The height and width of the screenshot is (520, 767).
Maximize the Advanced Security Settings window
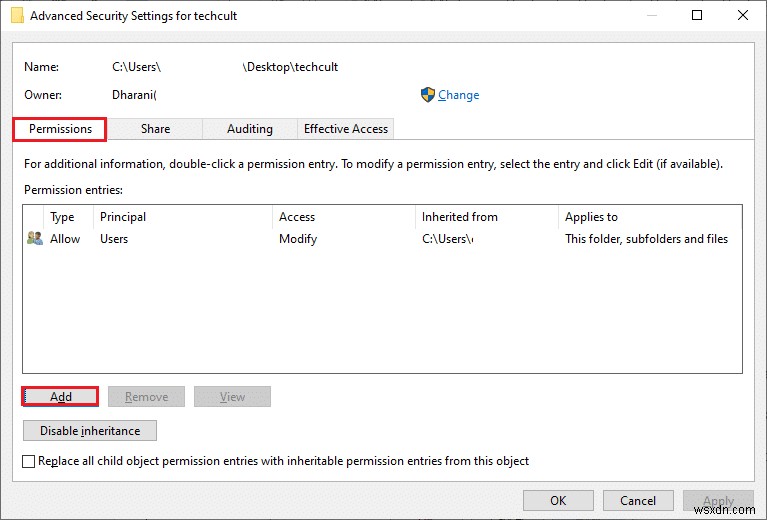point(697,15)
